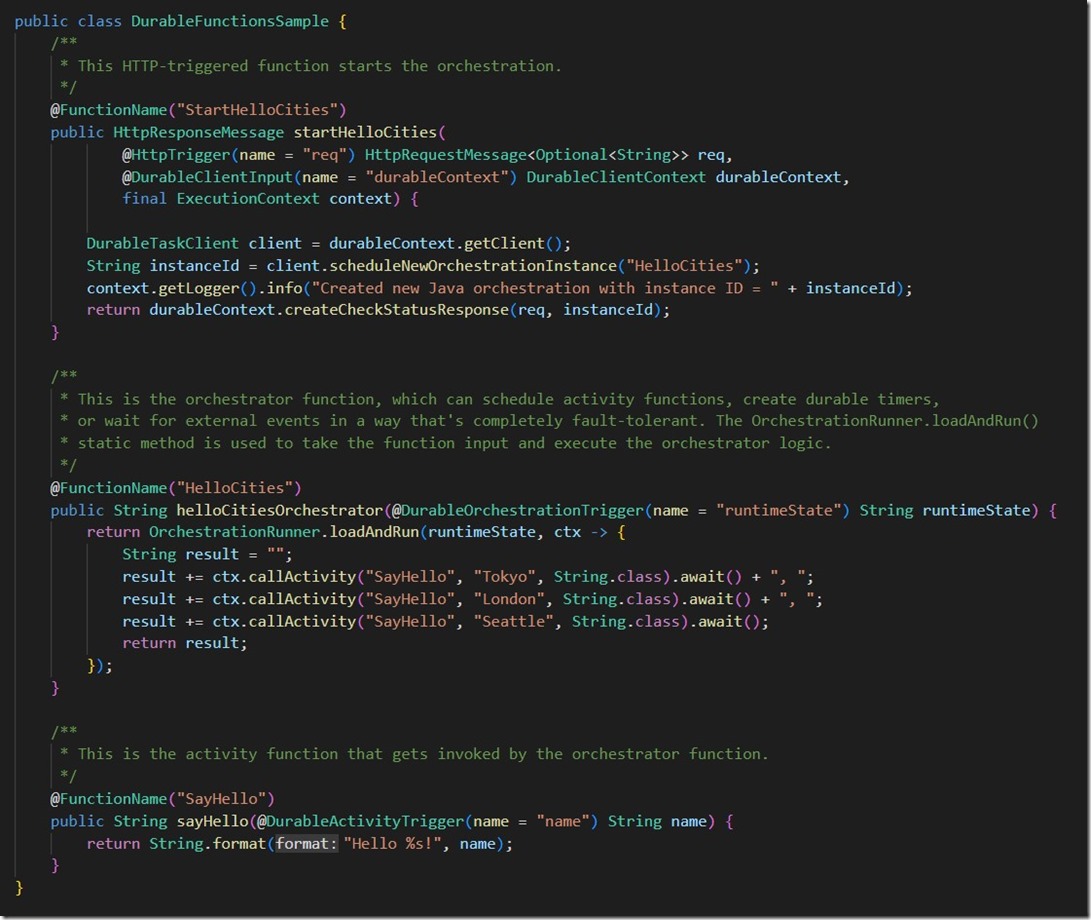Click the @FunctionName("SayHello") annotation
The width and height of the screenshot is (1091, 920).
pyautogui.click(x=162, y=799)
